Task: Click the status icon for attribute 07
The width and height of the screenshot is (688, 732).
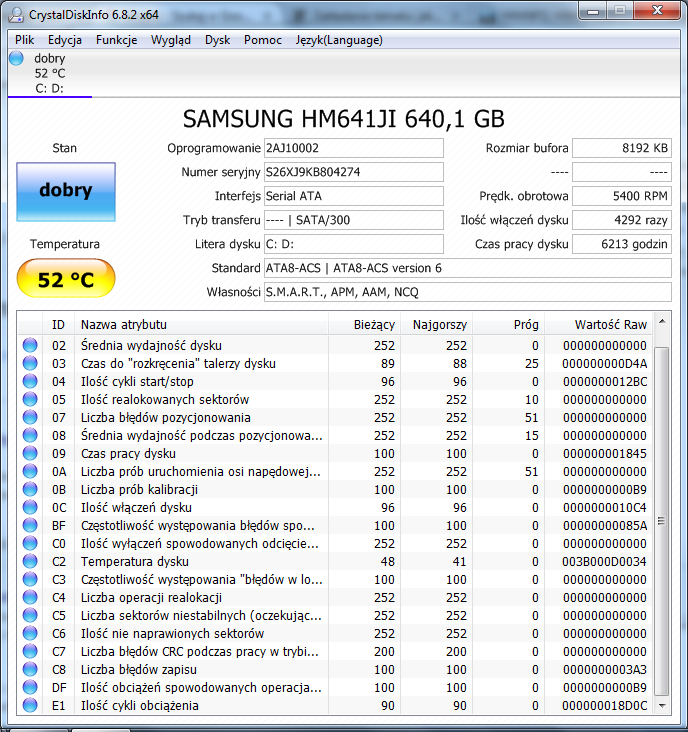Action: (x=30, y=417)
